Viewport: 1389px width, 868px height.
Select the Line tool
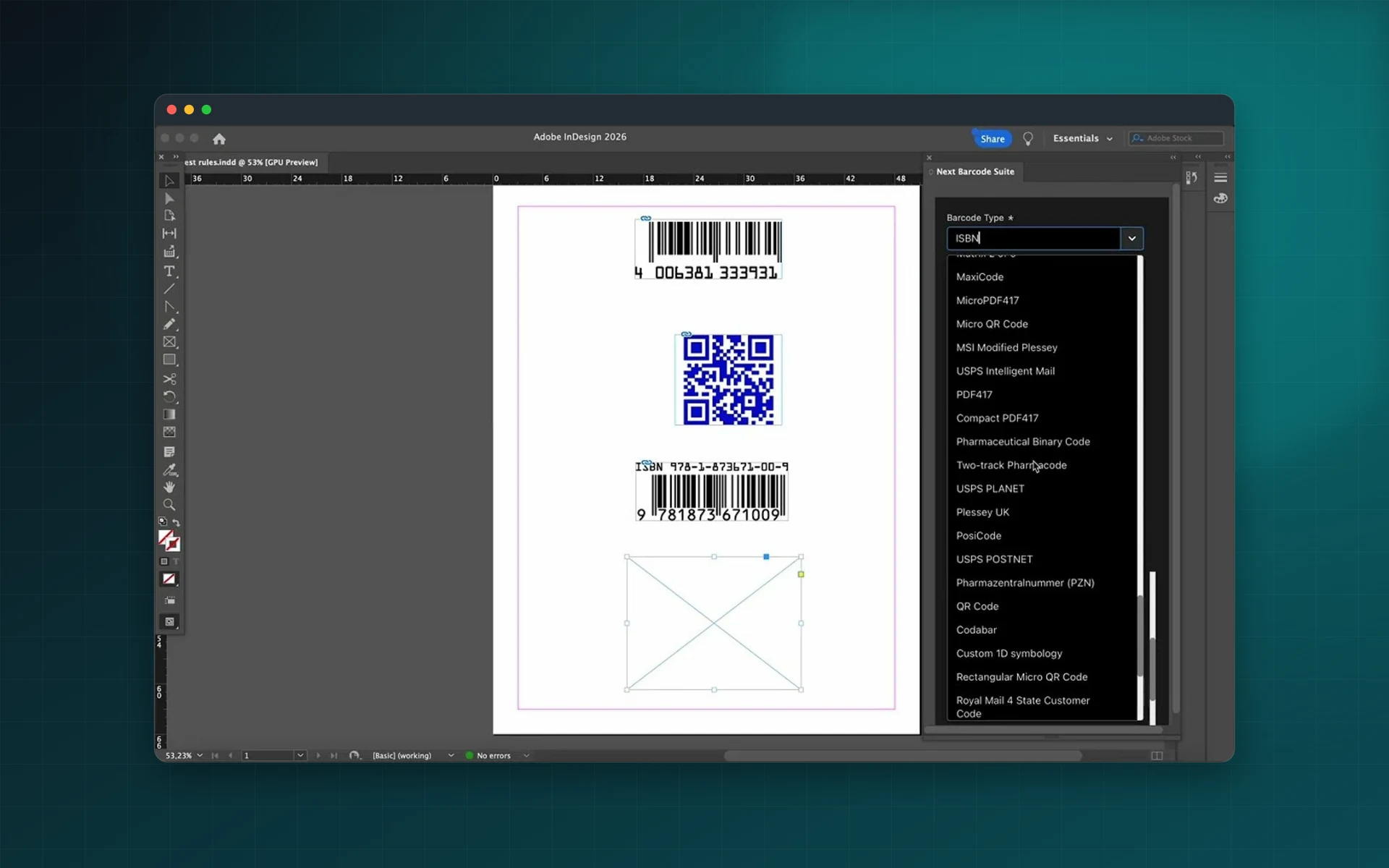[169, 289]
